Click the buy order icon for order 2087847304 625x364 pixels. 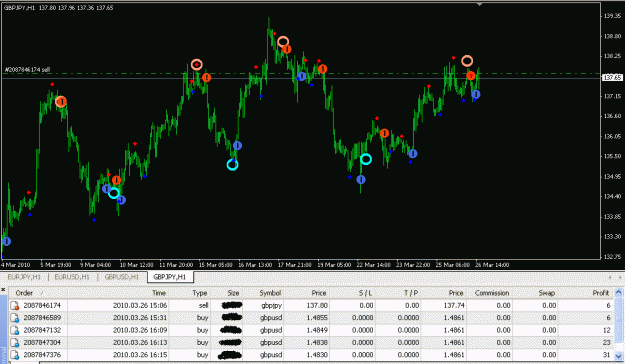15,343
